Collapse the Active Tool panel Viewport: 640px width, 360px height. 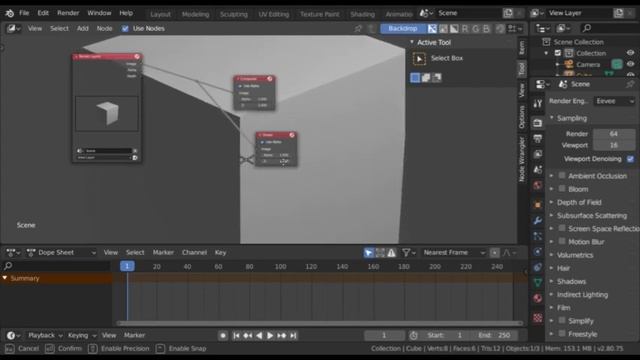(x=412, y=42)
